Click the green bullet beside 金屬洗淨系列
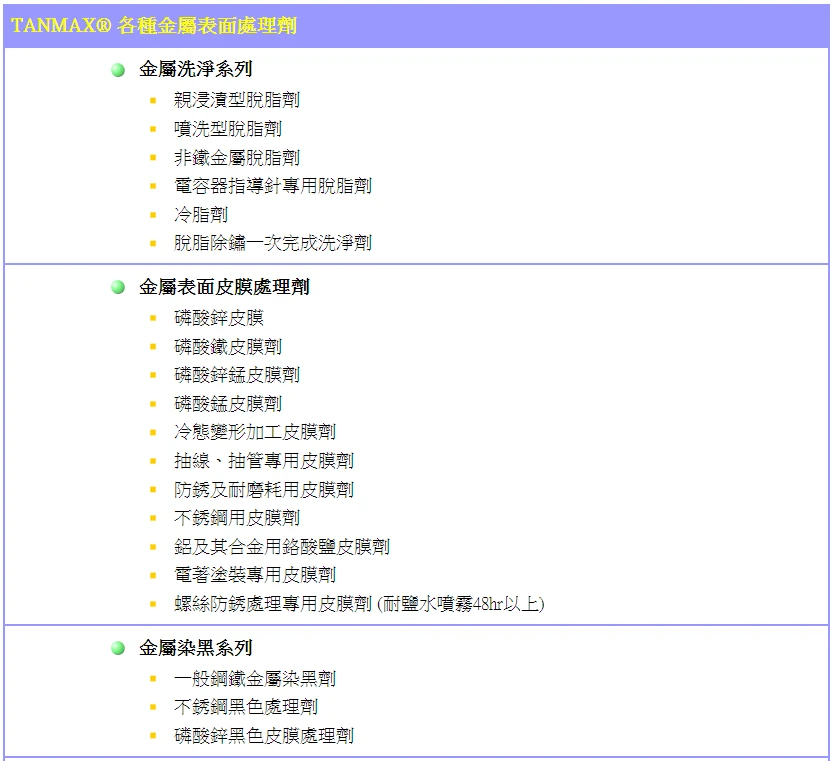The height and width of the screenshot is (761, 833). tap(118, 70)
